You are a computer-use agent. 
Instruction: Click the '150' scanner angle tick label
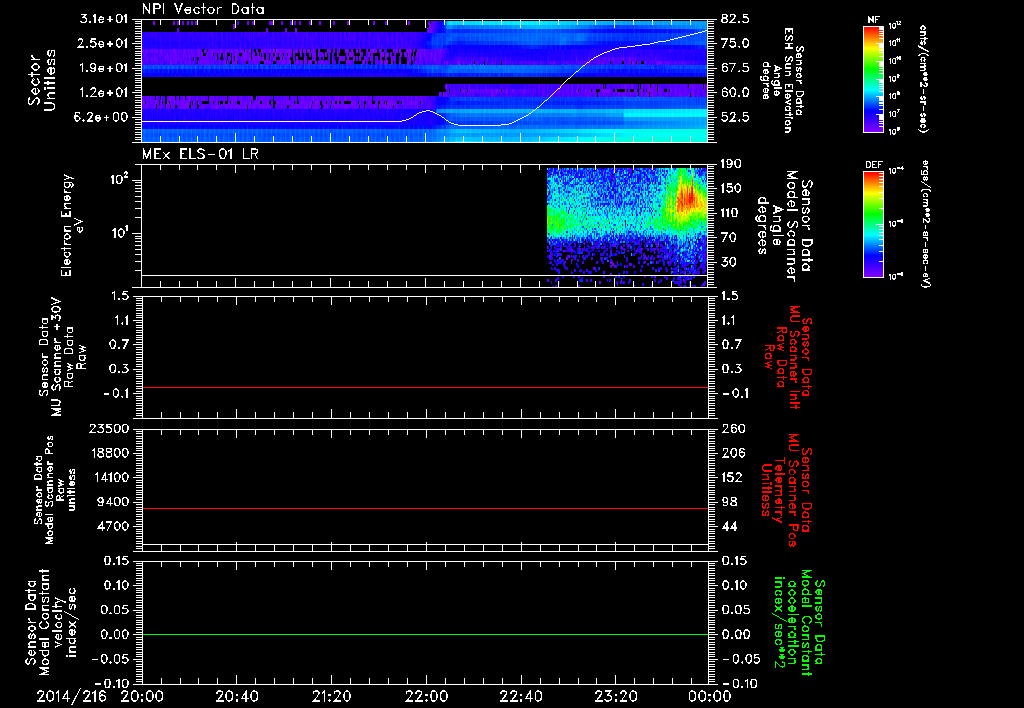(x=732, y=189)
